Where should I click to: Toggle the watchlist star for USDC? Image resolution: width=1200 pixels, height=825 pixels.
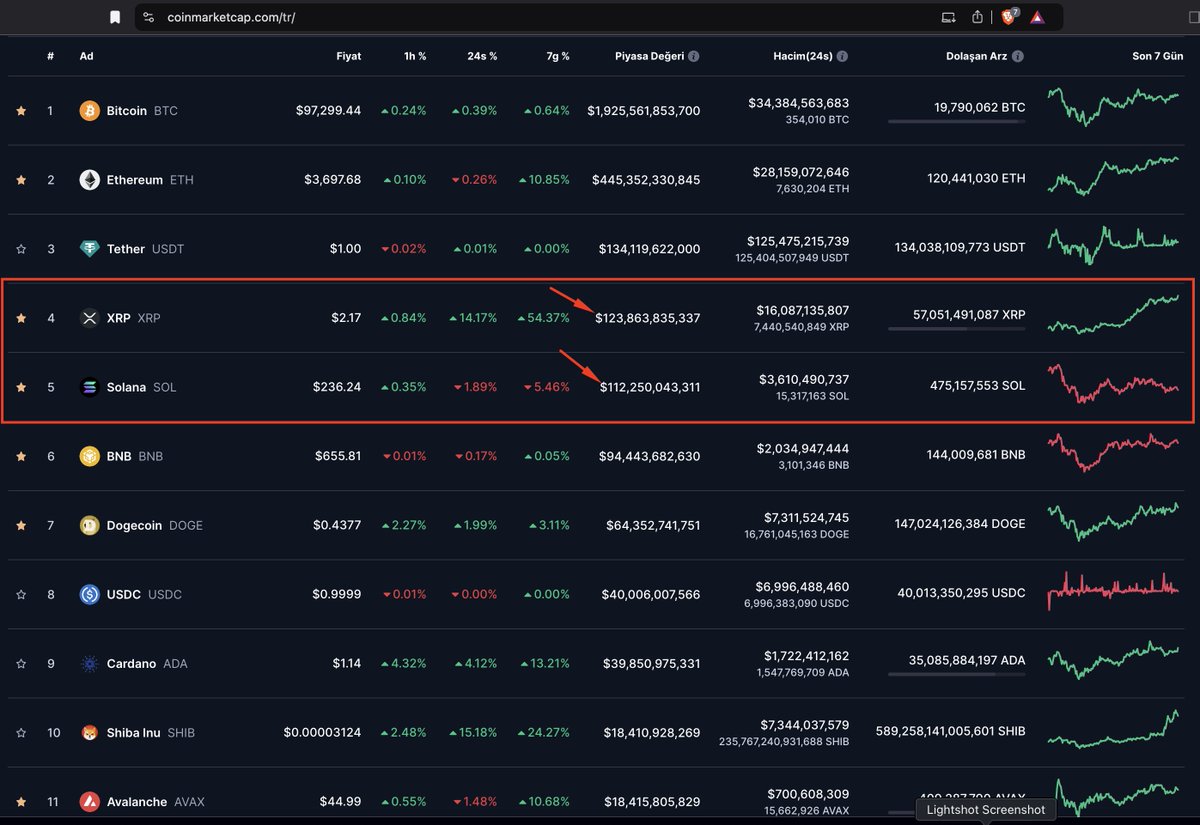click(x=21, y=594)
